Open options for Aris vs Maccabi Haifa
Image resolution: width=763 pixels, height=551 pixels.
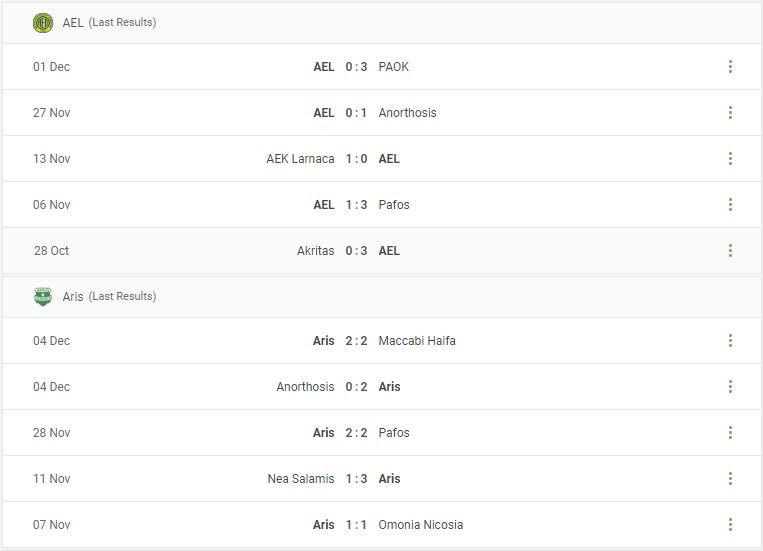point(730,341)
